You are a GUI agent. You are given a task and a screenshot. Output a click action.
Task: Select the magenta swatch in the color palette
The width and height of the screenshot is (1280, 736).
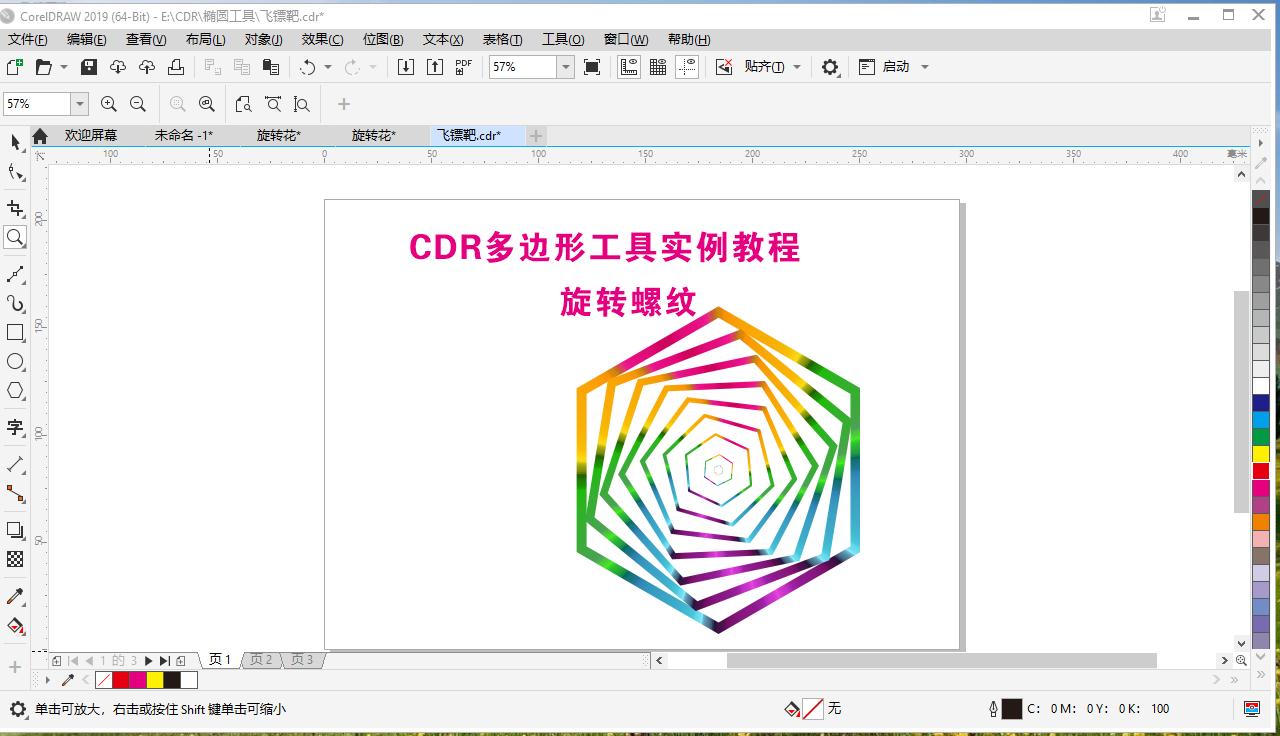point(1262,487)
